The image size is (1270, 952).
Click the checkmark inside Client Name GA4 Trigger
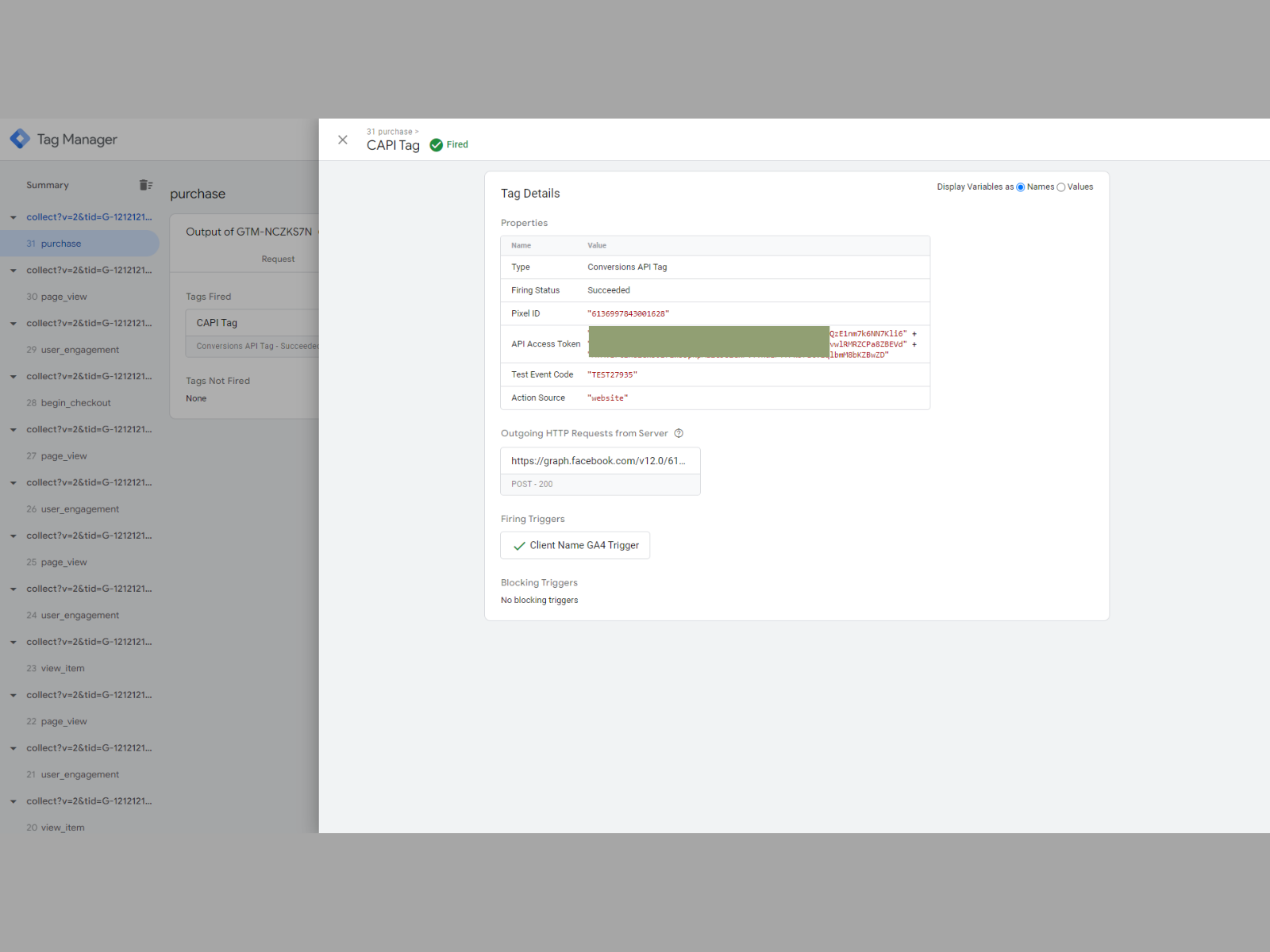pyautogui.click(x=519, y=545)
